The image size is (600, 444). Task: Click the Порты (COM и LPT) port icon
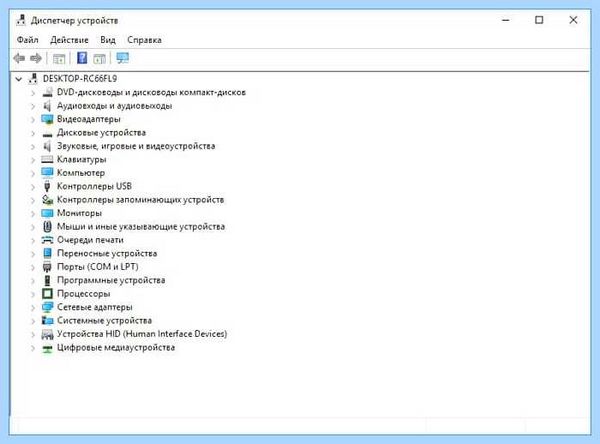click(47, 267)
